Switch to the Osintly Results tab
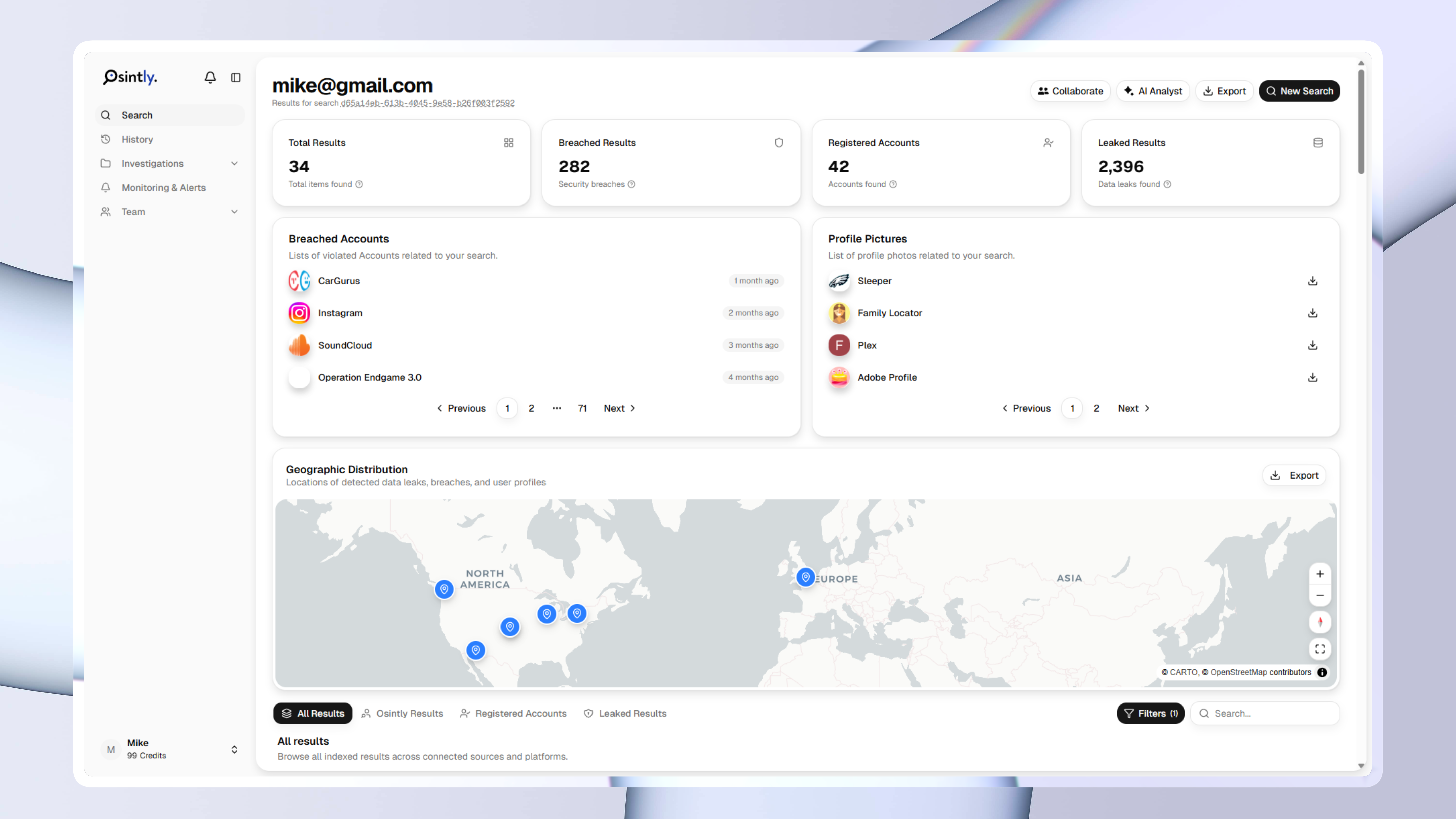 point(402,714)
